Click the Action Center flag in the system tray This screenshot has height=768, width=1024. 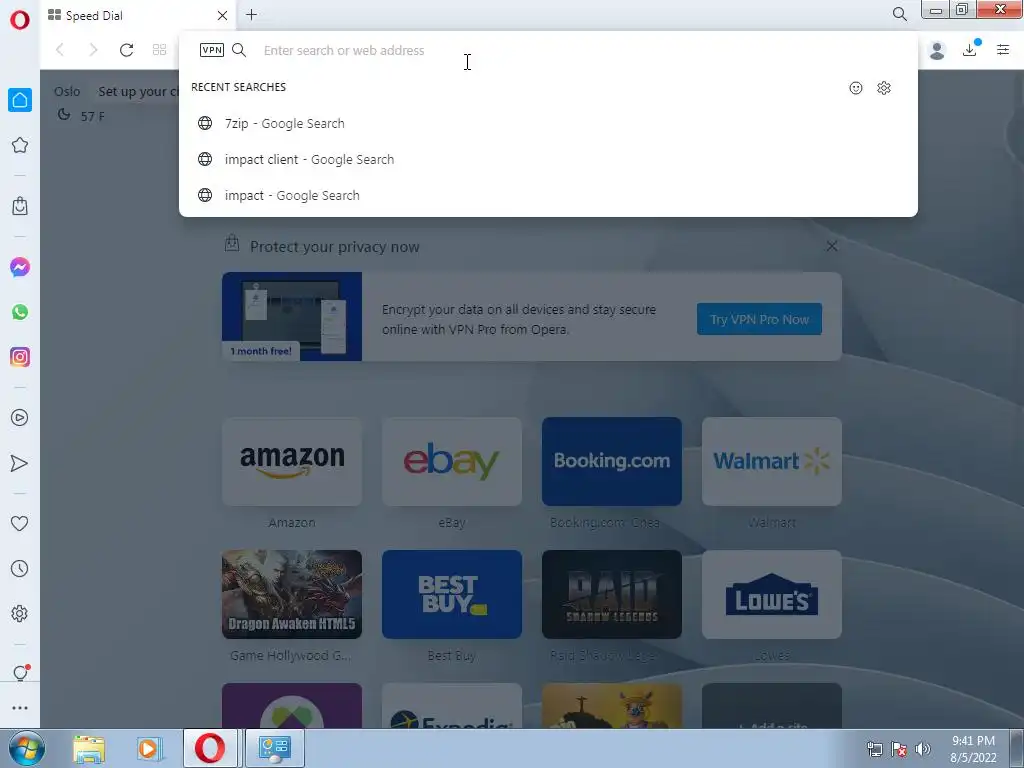[899, 749]
